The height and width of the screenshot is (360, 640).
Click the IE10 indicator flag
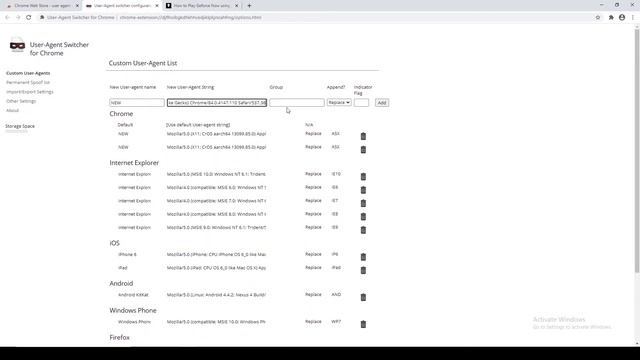tap(336, 174)
